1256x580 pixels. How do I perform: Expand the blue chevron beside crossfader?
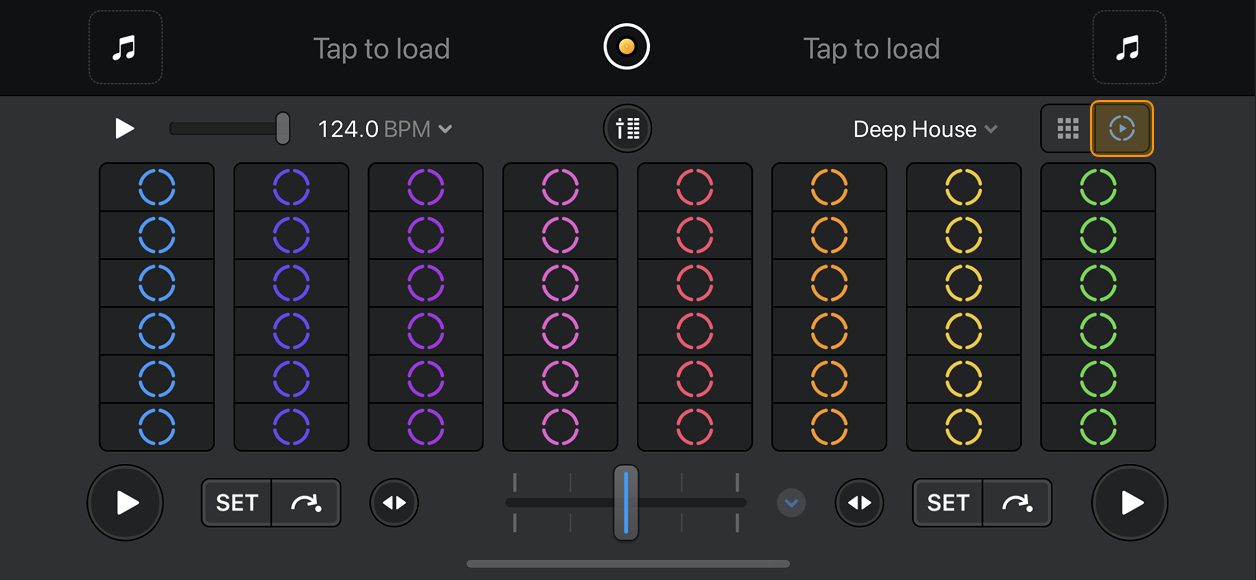pyautogui.click(x=791, y=502)
